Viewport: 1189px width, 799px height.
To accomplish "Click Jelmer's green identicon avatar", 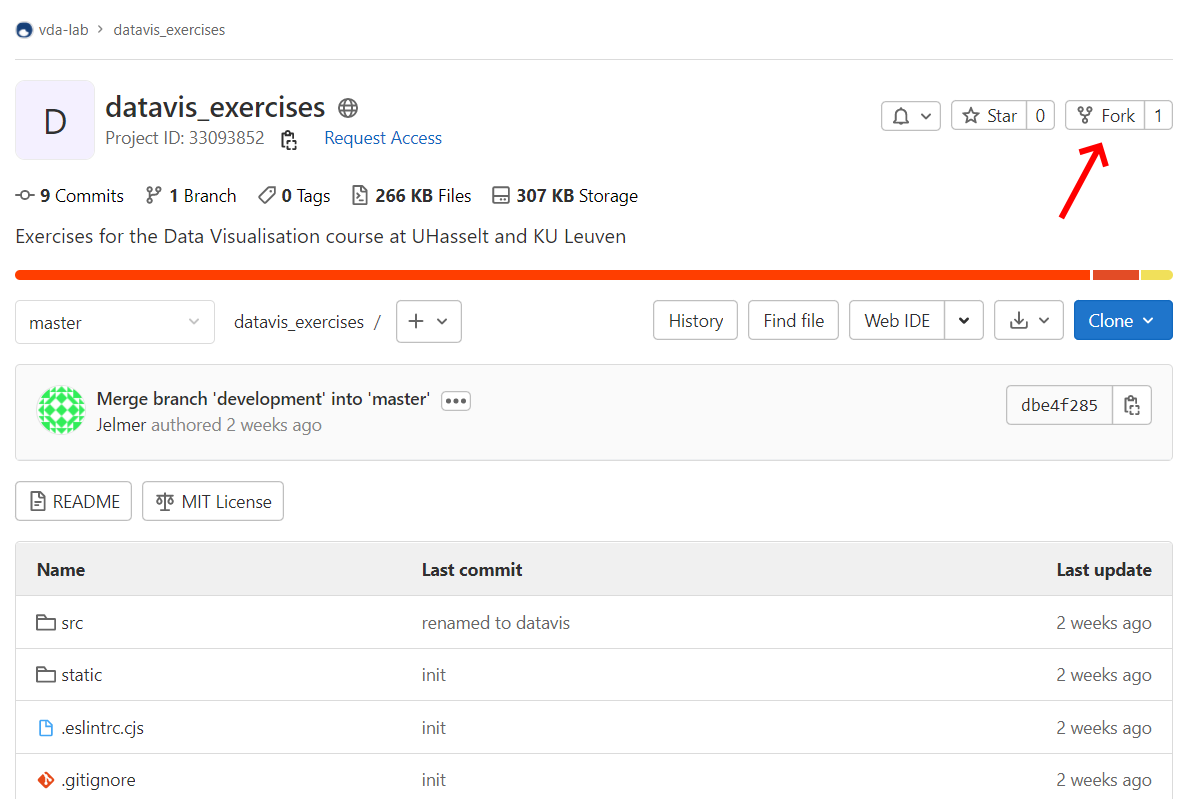I will [x=61, y=410].
